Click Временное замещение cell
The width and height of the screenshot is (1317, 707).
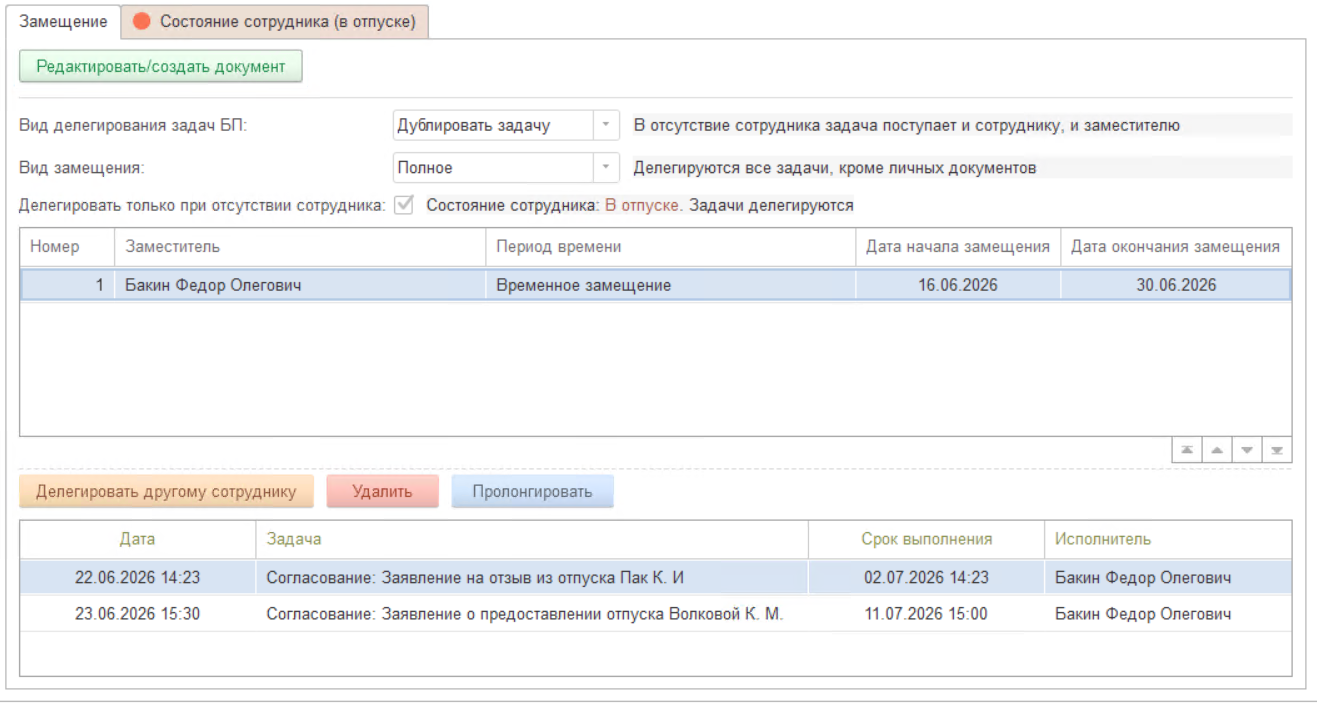(670, 285)
